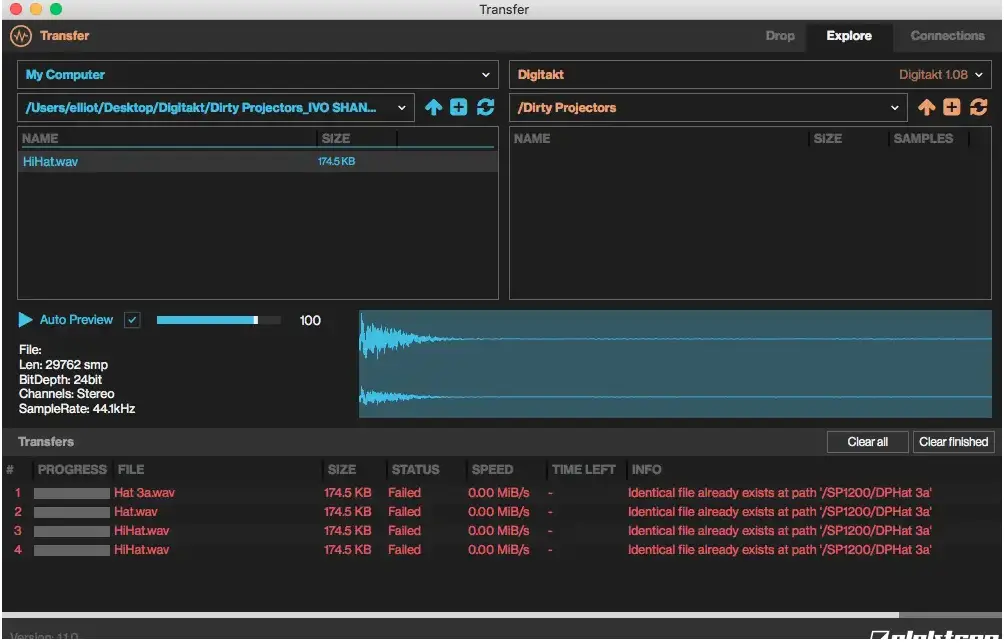Click Clear all to remove transfers
Viewport: 1005px width, 643px height.
(x=867, y=441)
